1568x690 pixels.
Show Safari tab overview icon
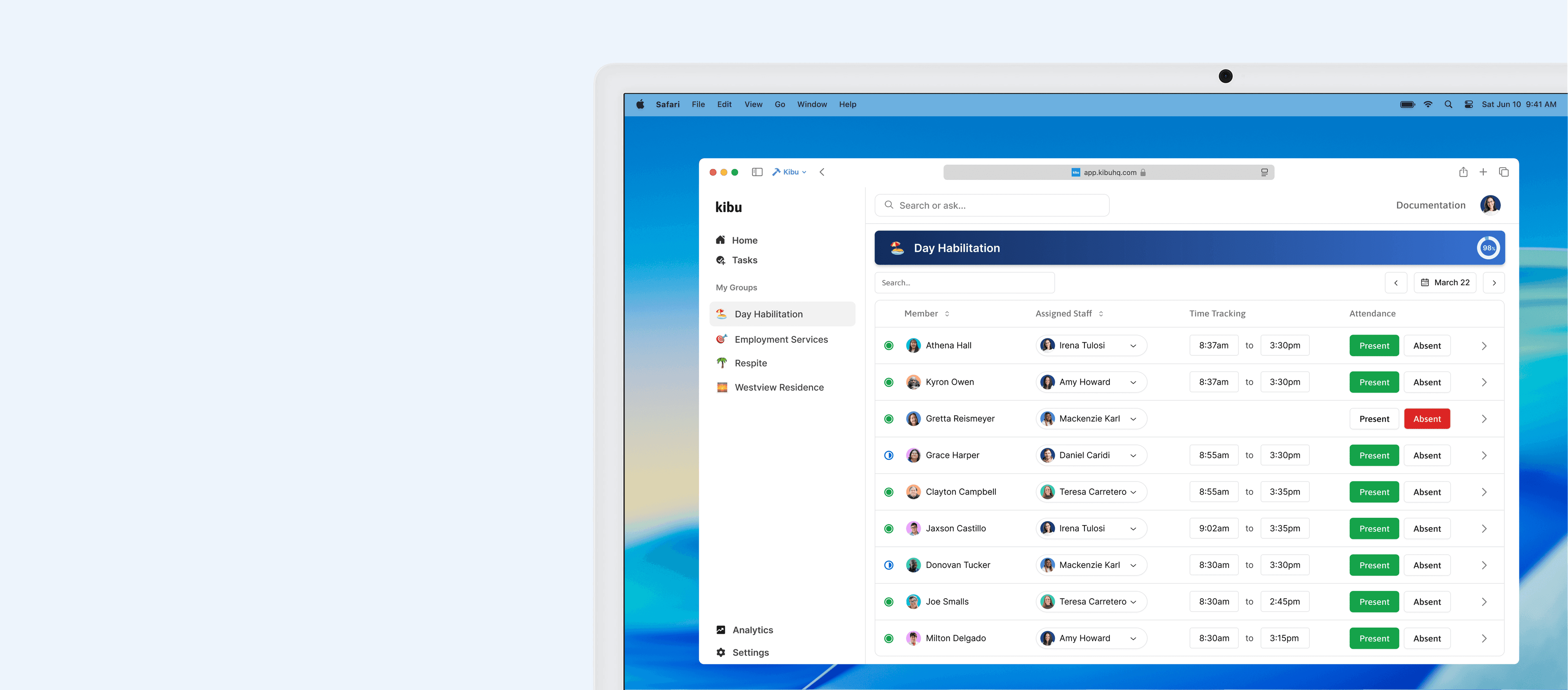[1503, 172]
